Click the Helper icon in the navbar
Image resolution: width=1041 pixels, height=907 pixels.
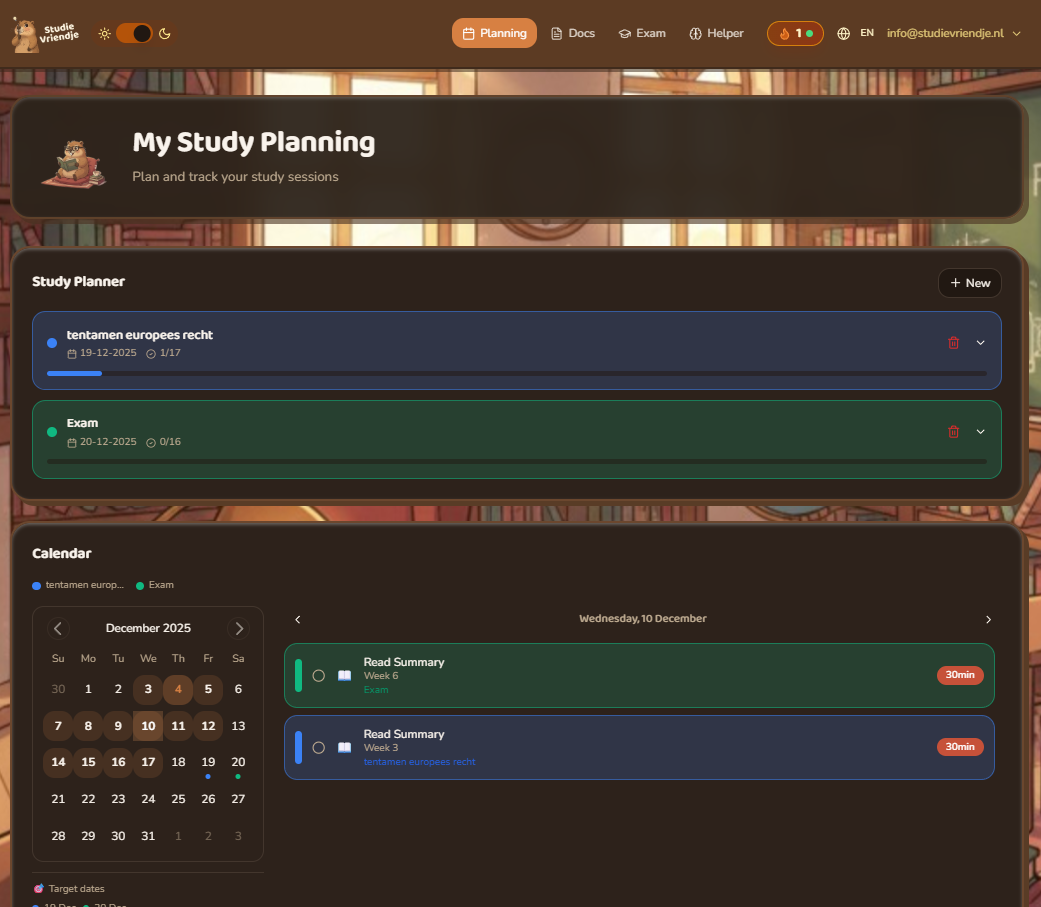click(x=694, y=33)
